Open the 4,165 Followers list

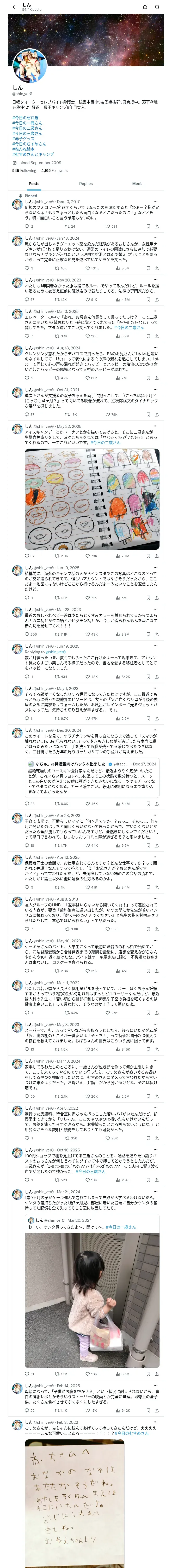(x=54, y=170)
